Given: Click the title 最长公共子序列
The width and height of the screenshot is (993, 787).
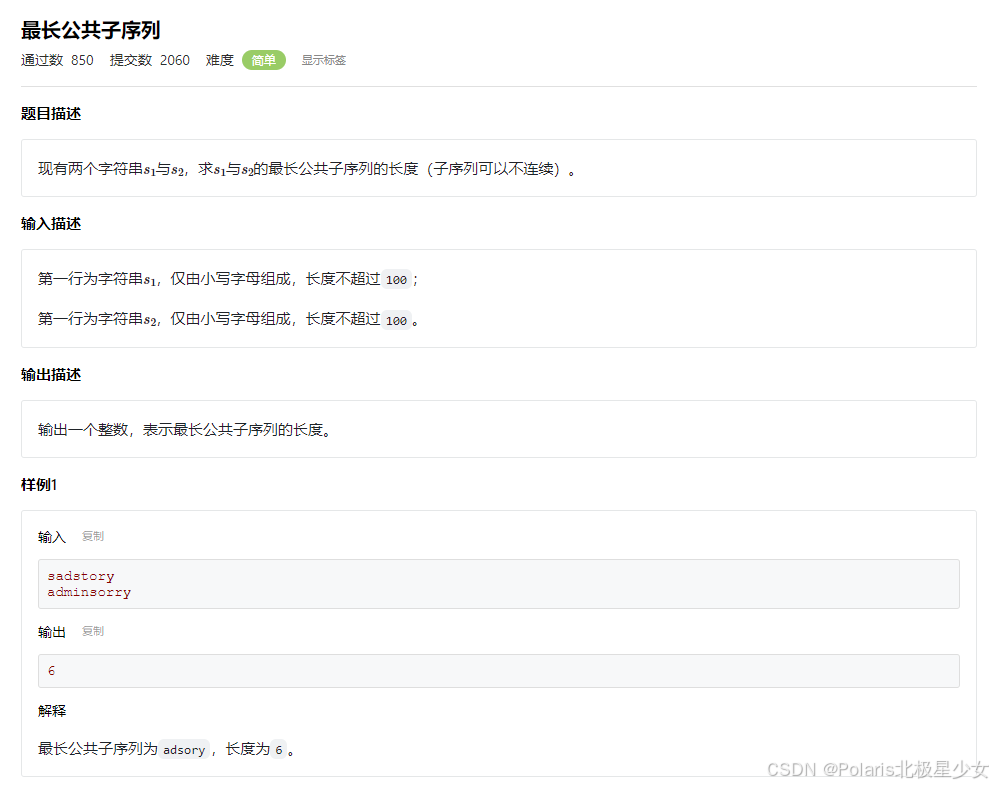Looking at the screenshot, I should click(90, 30).
